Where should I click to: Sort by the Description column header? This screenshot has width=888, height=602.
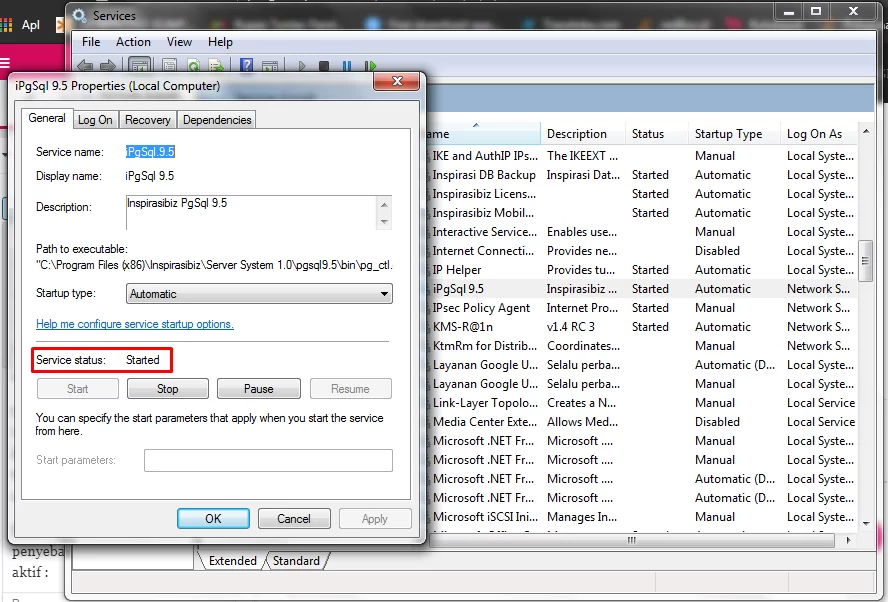pos(582,134)
